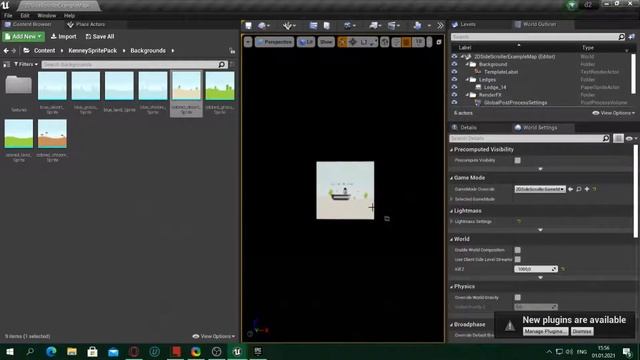
Task: Open Microsoft Edge in the taskbar
Action: tap(51, 351)
